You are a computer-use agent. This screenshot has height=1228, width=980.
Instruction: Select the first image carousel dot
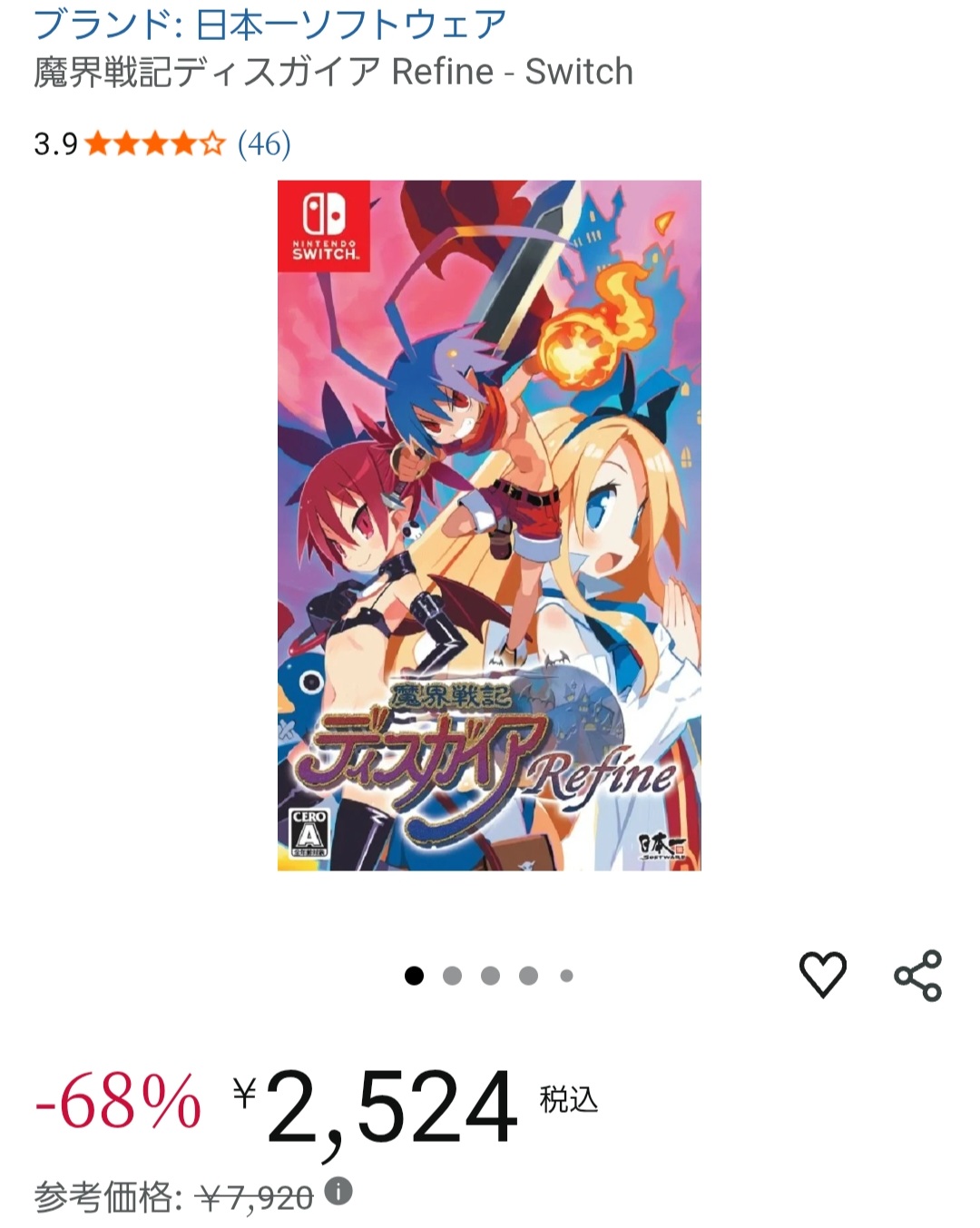coord(414,976)
